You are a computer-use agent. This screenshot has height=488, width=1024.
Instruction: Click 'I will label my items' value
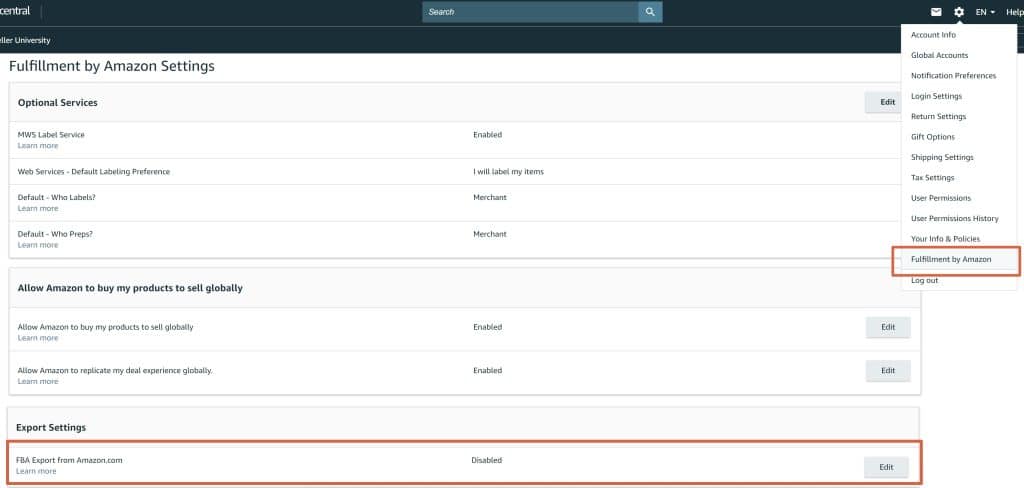509,172
